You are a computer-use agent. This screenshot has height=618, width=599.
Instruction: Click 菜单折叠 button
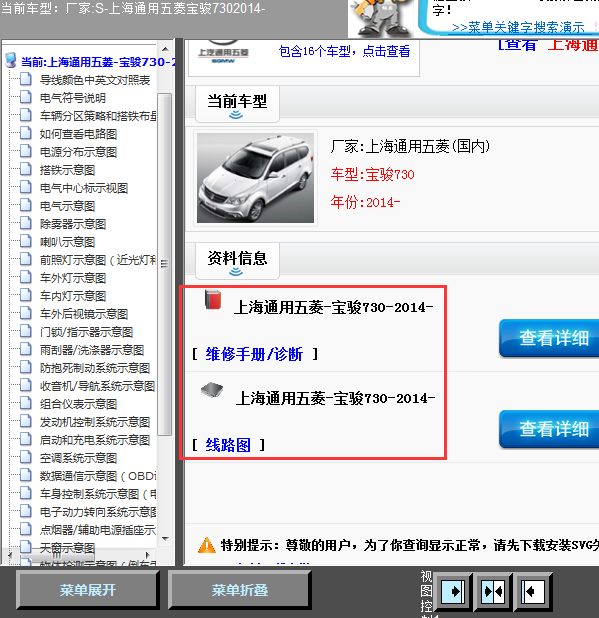point(240,590)
